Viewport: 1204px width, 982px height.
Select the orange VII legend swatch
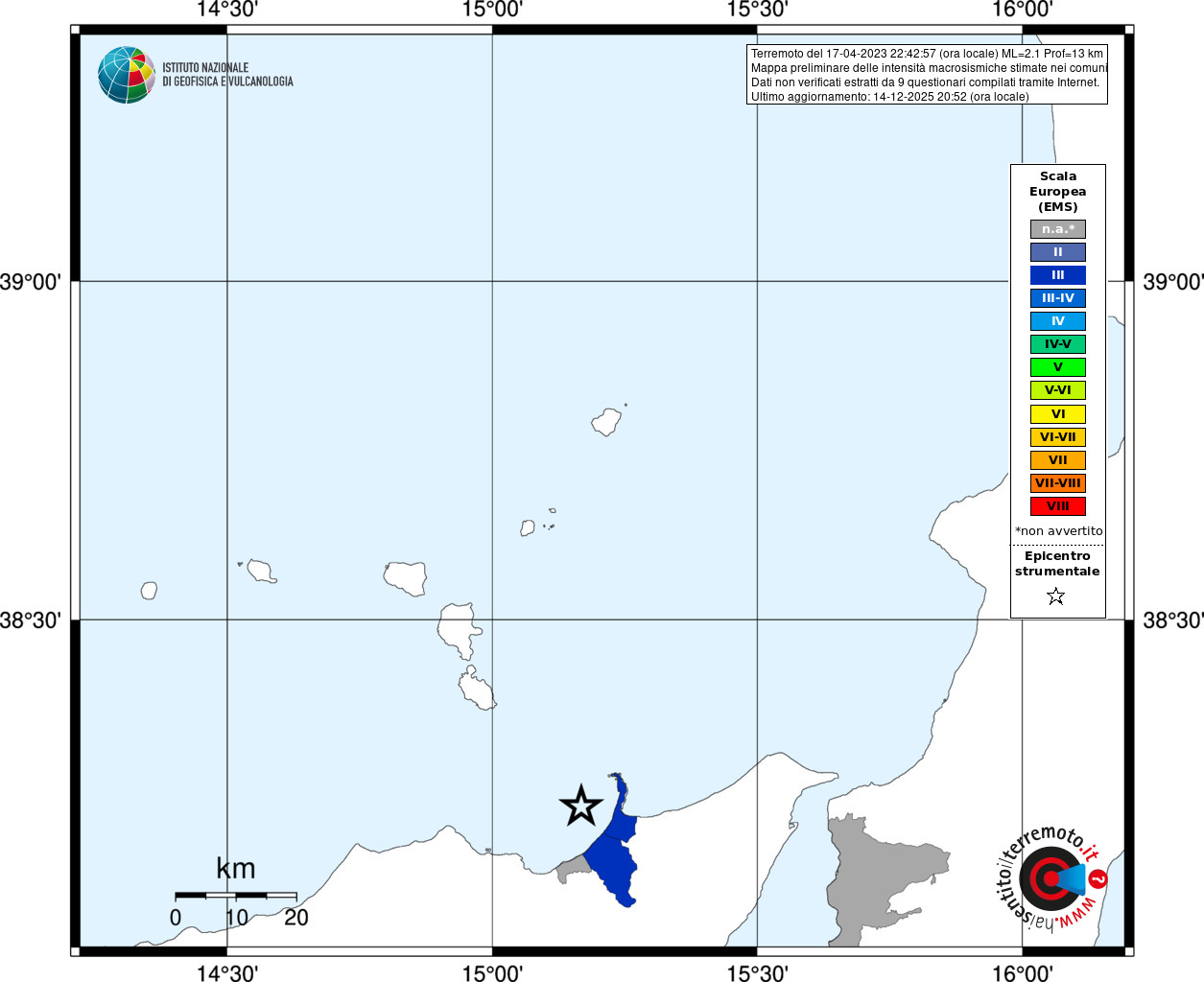1058,460
